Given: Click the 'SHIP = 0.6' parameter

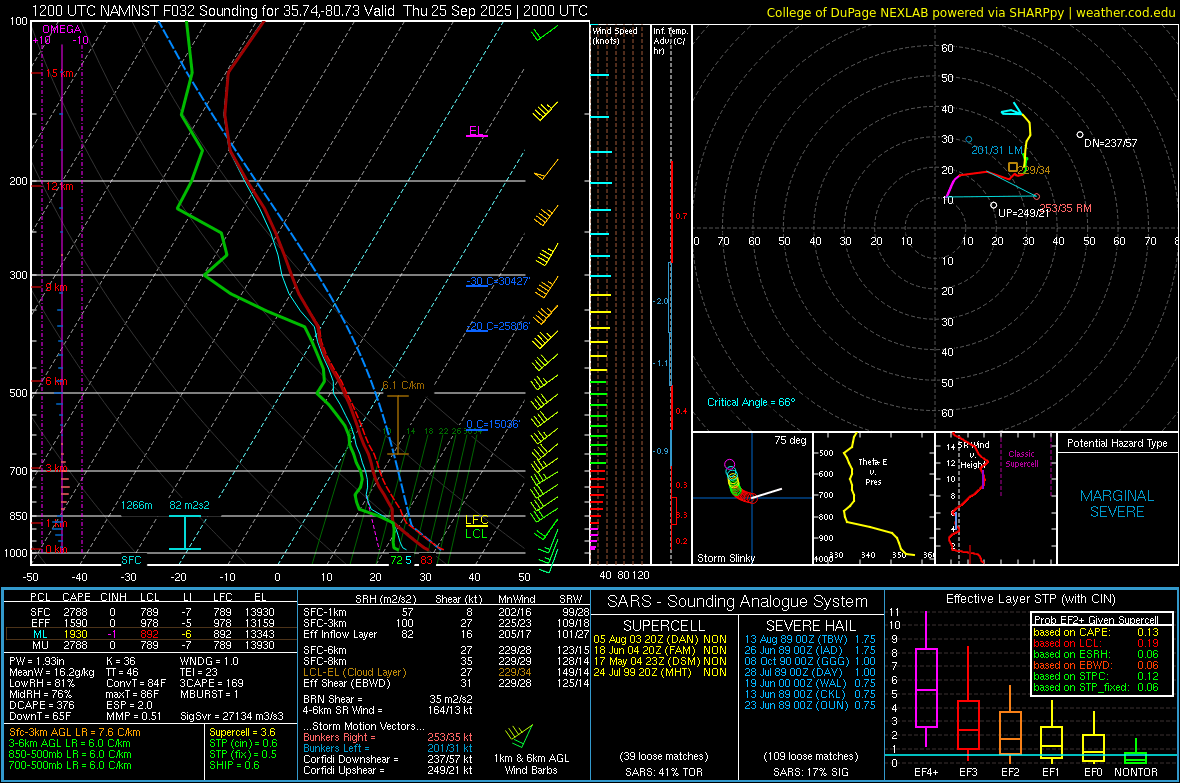Looking at the screenshot, I should [x=234, y=765].
